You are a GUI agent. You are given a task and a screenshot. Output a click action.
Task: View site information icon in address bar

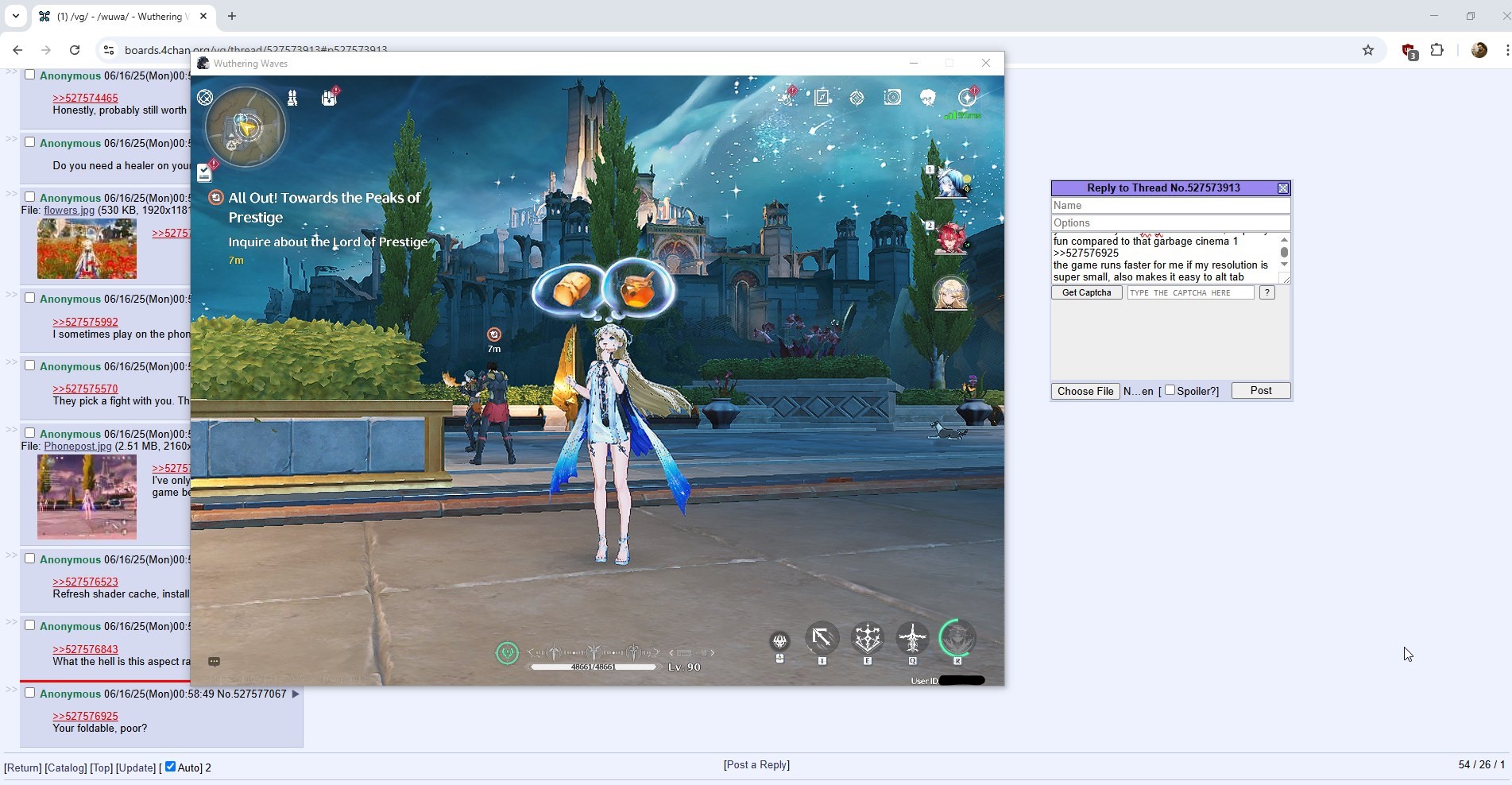109,49
